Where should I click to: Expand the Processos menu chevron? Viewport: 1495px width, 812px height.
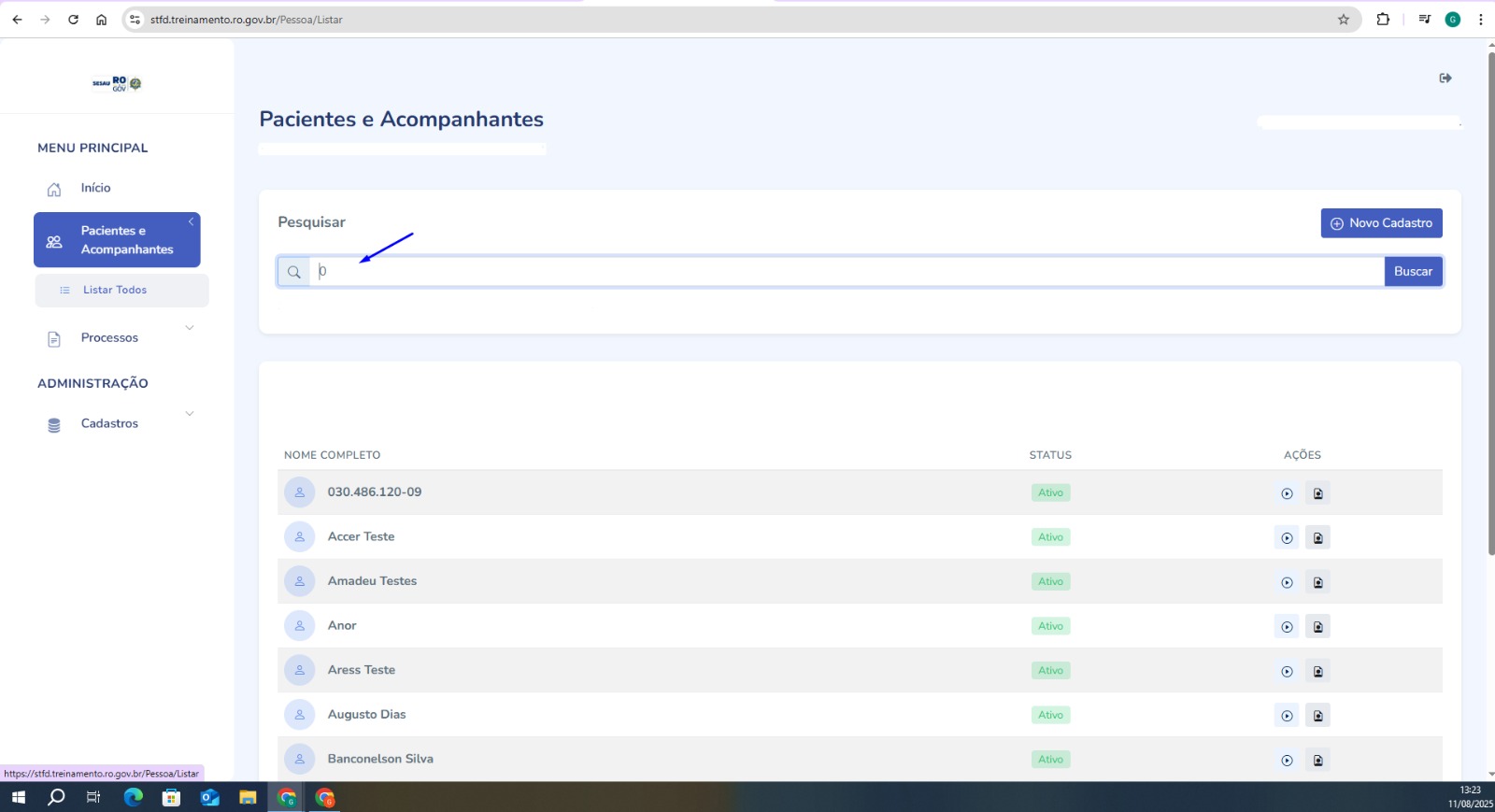click(190, 328)
